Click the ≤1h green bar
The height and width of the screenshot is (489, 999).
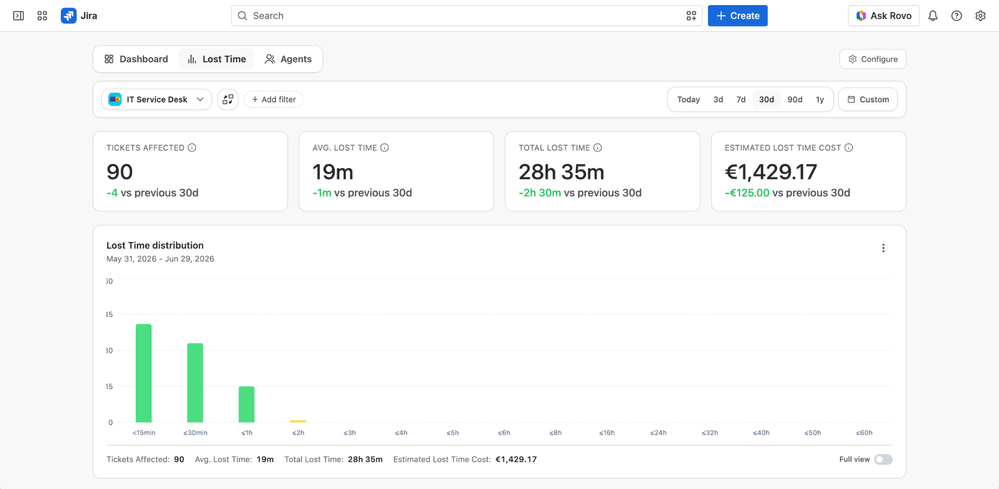247,404
